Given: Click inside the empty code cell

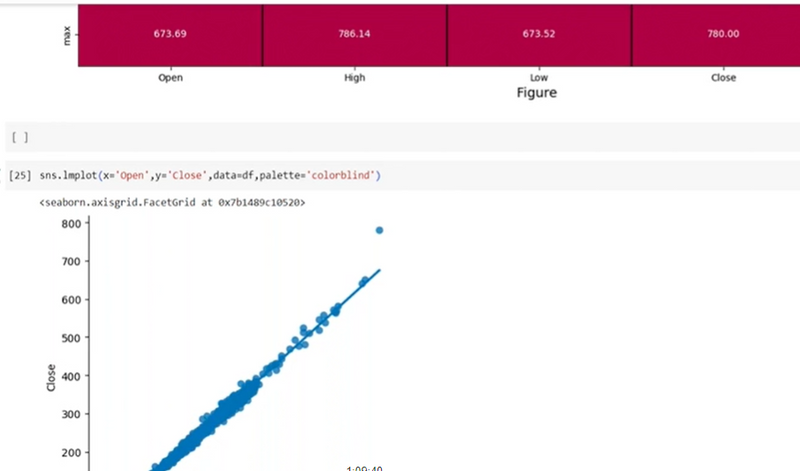Looking at the screenshot, I should click(x=400, y=136).
